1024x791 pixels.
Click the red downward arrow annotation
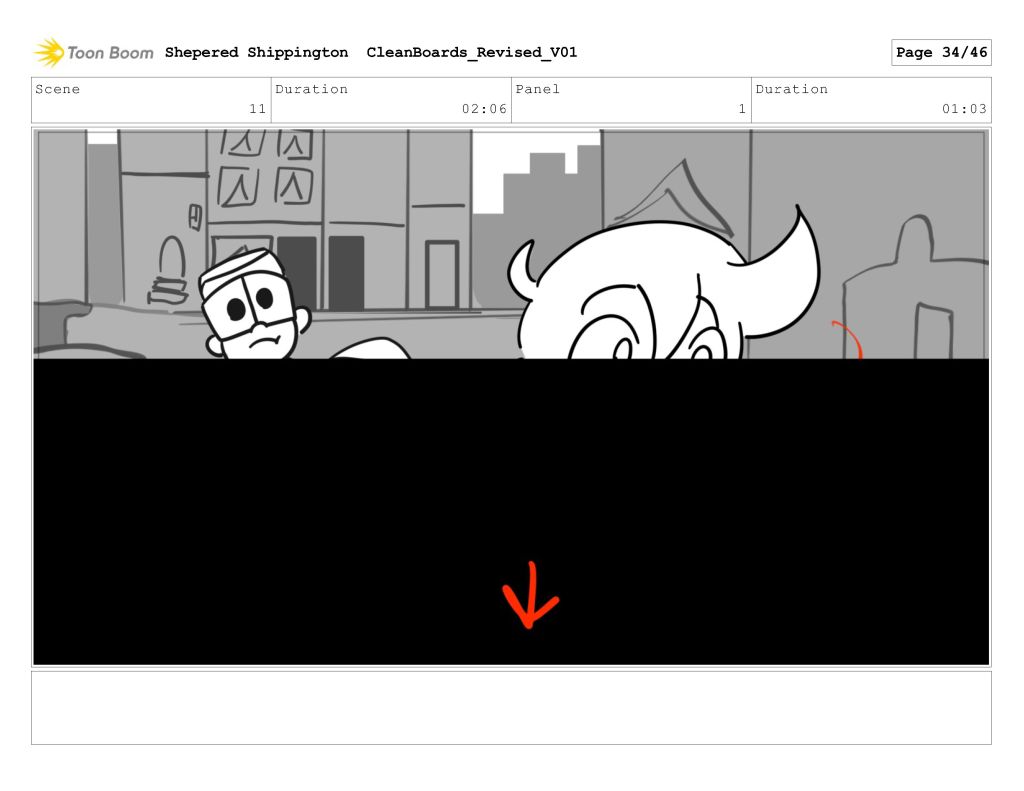click(529, 597)
